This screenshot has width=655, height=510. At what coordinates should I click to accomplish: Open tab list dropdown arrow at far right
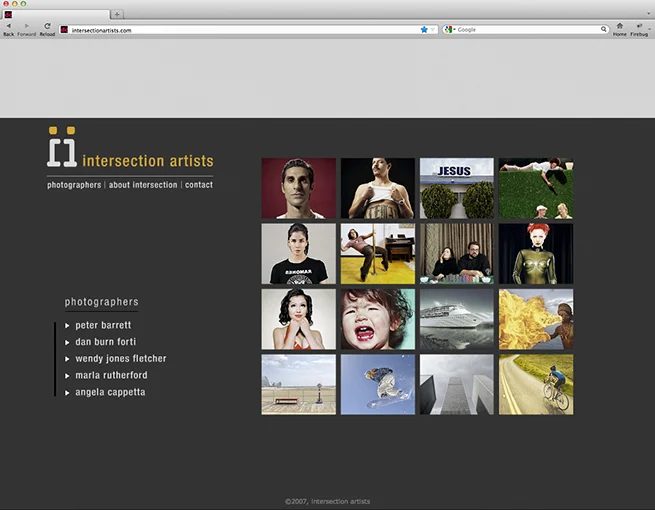tap(648, 14)
